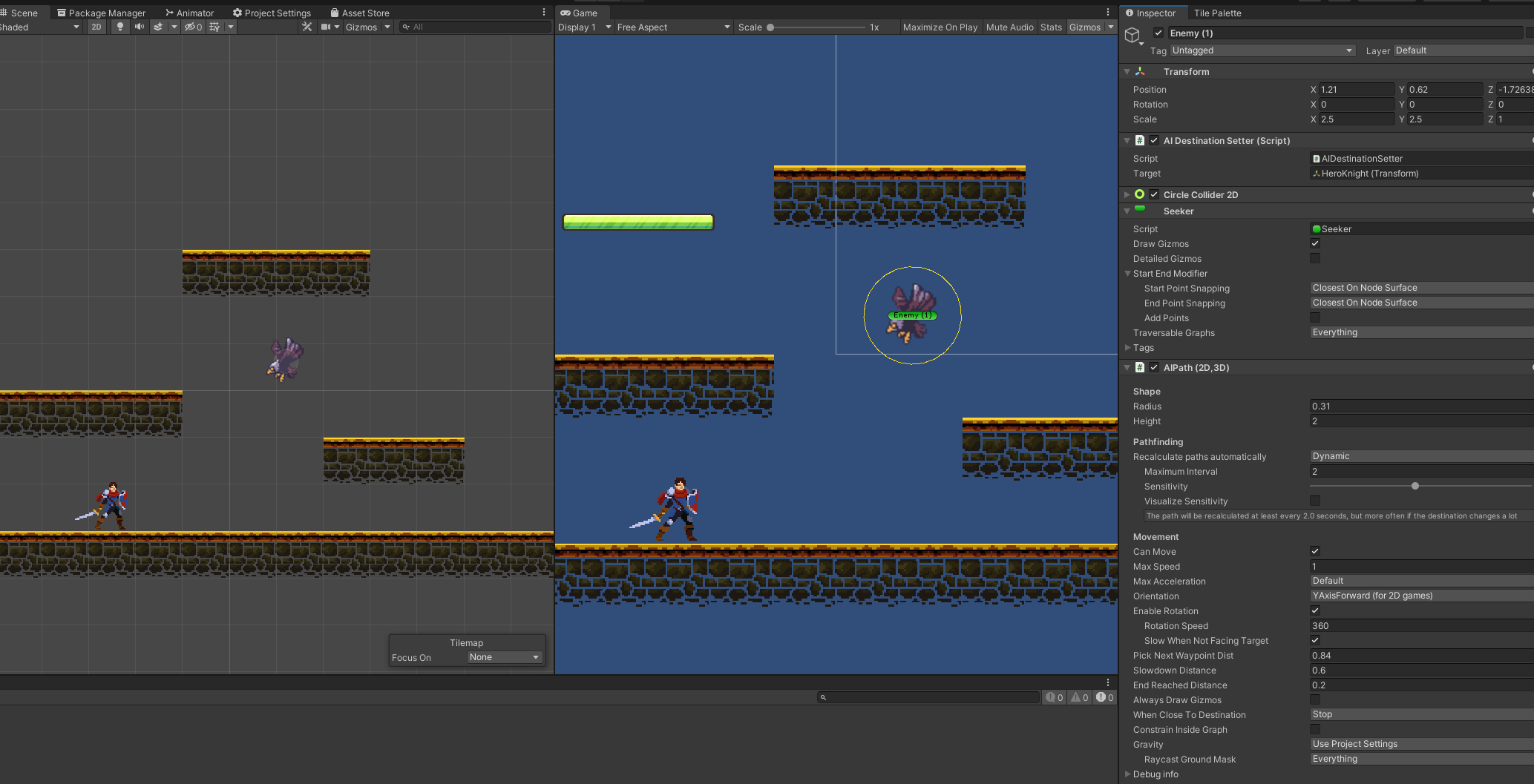The width and height of the screenshot is (1534, 784).
Task: Click the GameObject cube icon in Inspector
Action: coord(1133,35)
